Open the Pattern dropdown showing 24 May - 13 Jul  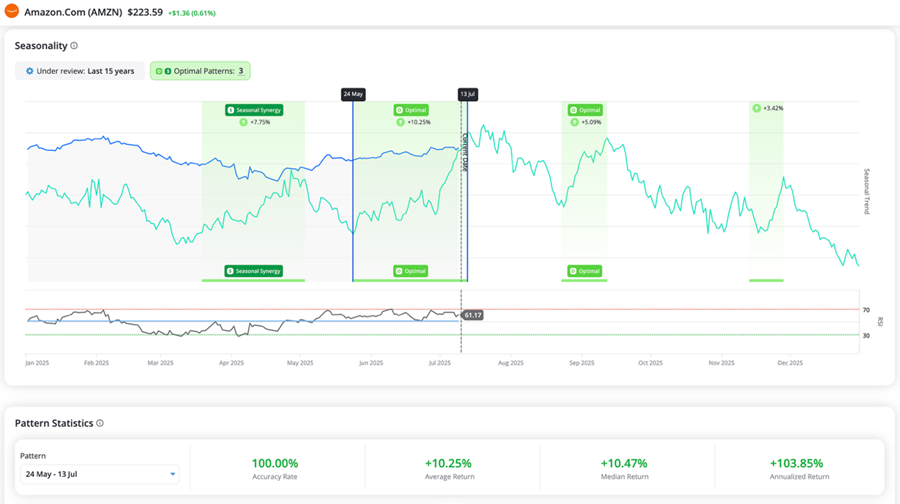tap(98, 474)
